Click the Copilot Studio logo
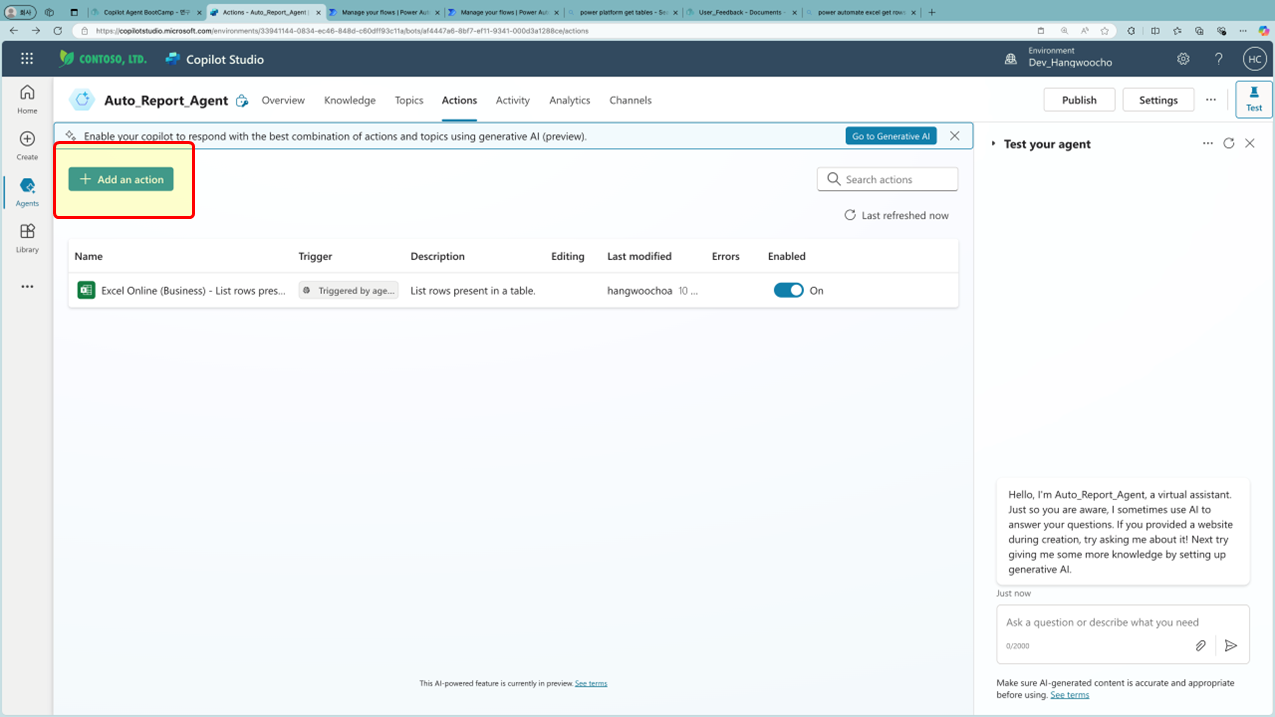The image size is (1275, 717). coord(214,59)
